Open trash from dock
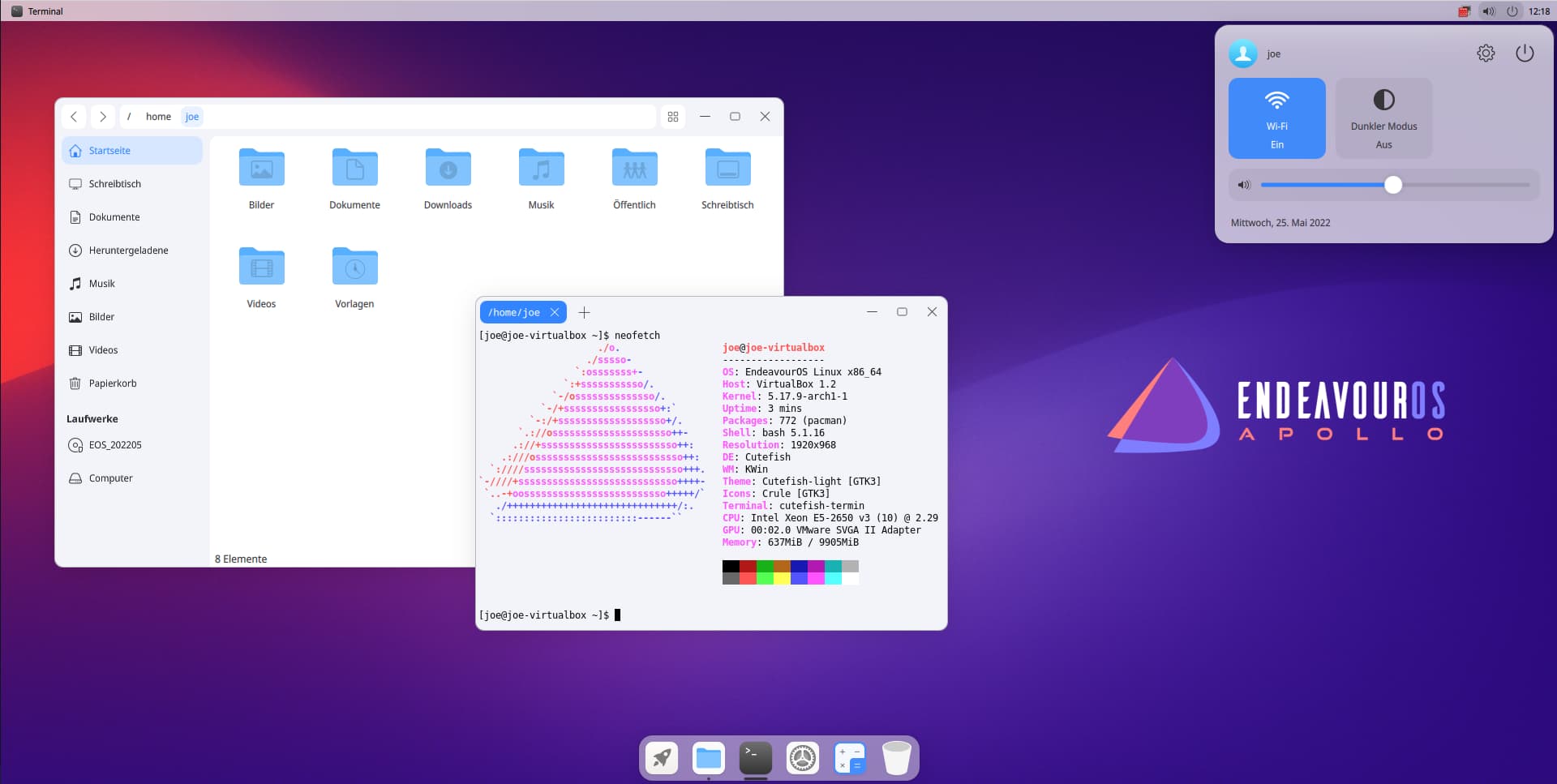This screenshot has height=784, width=1557. click(897, 758)
